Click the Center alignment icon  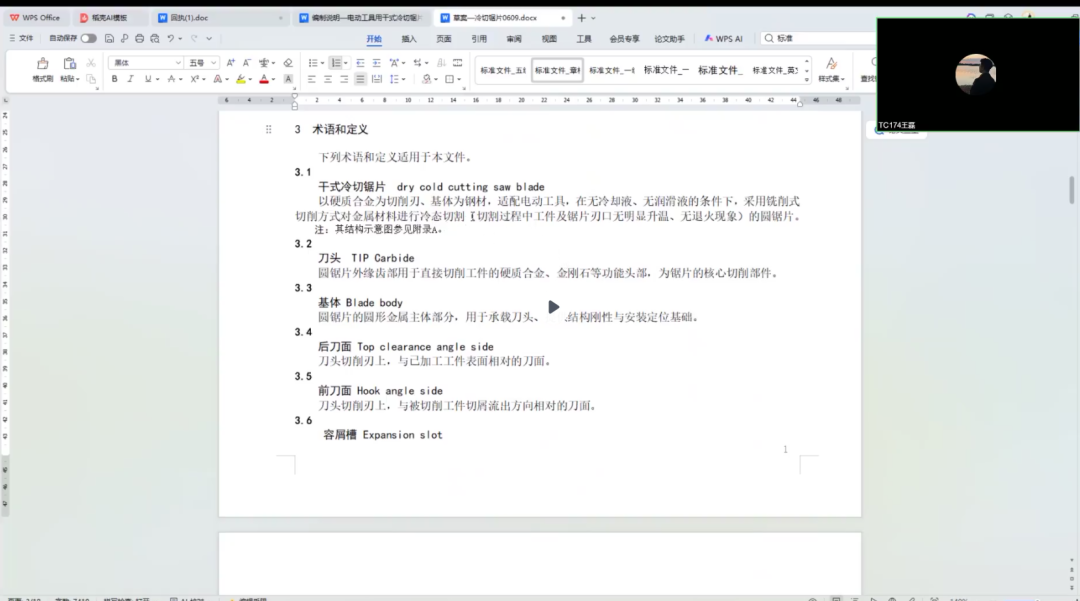point(327,79)
